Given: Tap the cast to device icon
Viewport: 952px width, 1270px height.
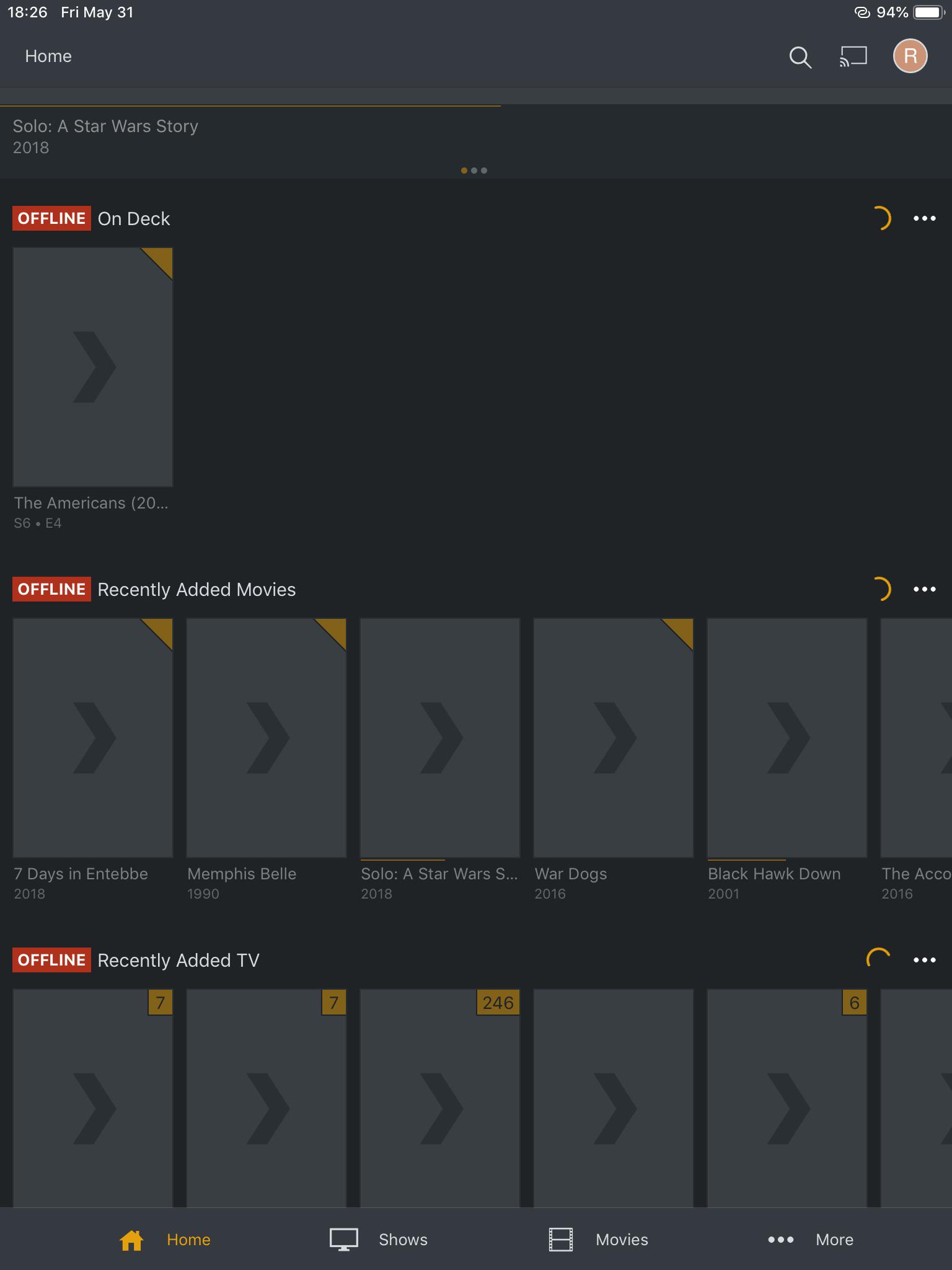Looking at the screenshot, I should [x=853, y=56].
